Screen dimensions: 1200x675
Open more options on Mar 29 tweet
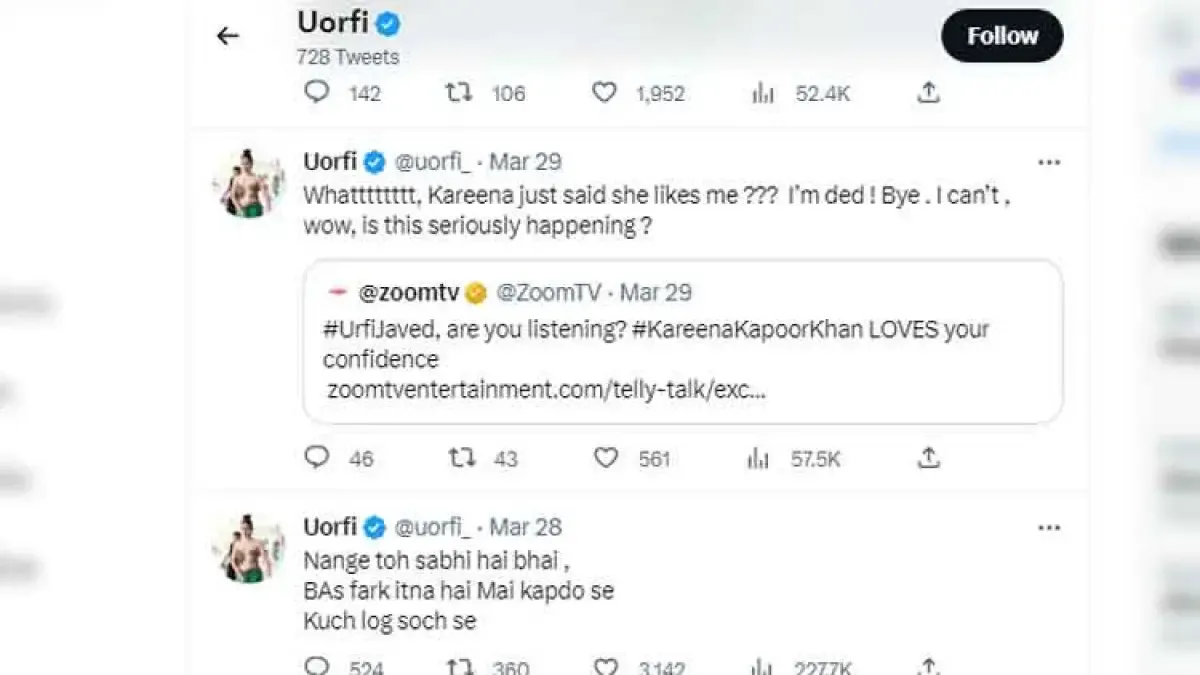click(1048, 162)
